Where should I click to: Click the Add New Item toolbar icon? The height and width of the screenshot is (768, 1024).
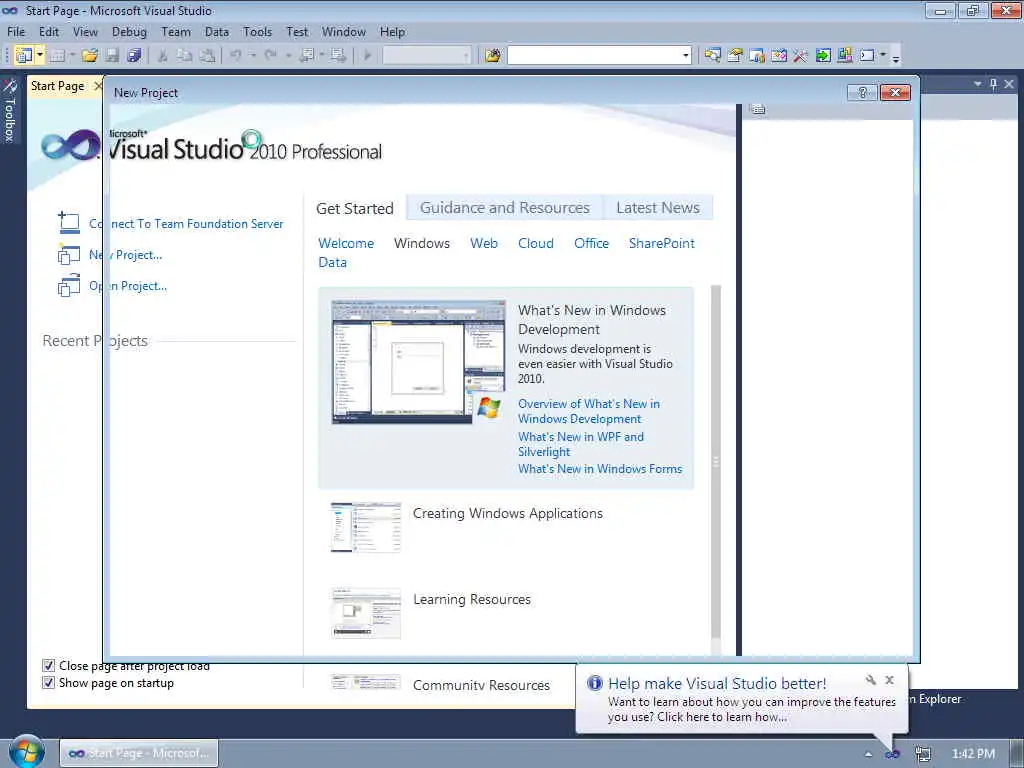(x=57, y=56)
